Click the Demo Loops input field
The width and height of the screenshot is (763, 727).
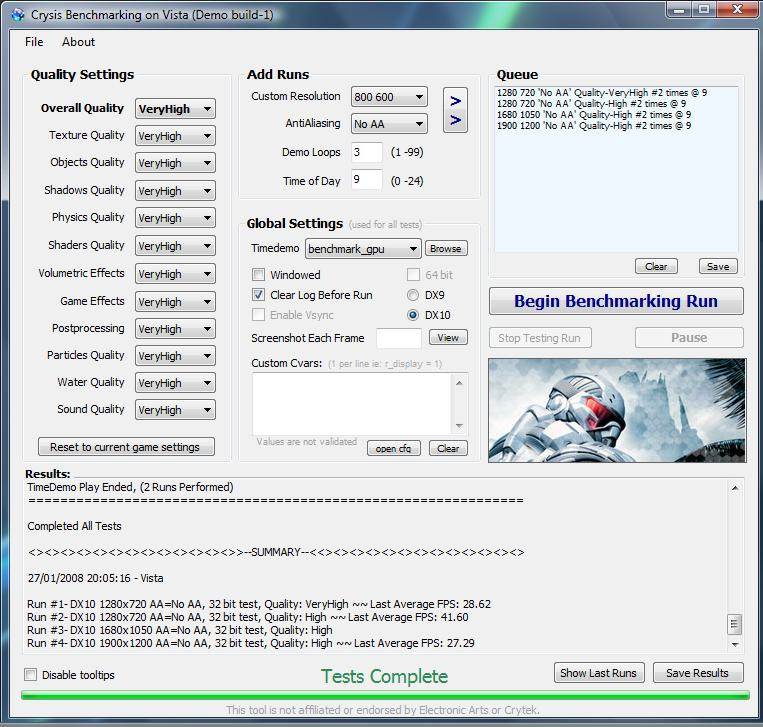366,153
